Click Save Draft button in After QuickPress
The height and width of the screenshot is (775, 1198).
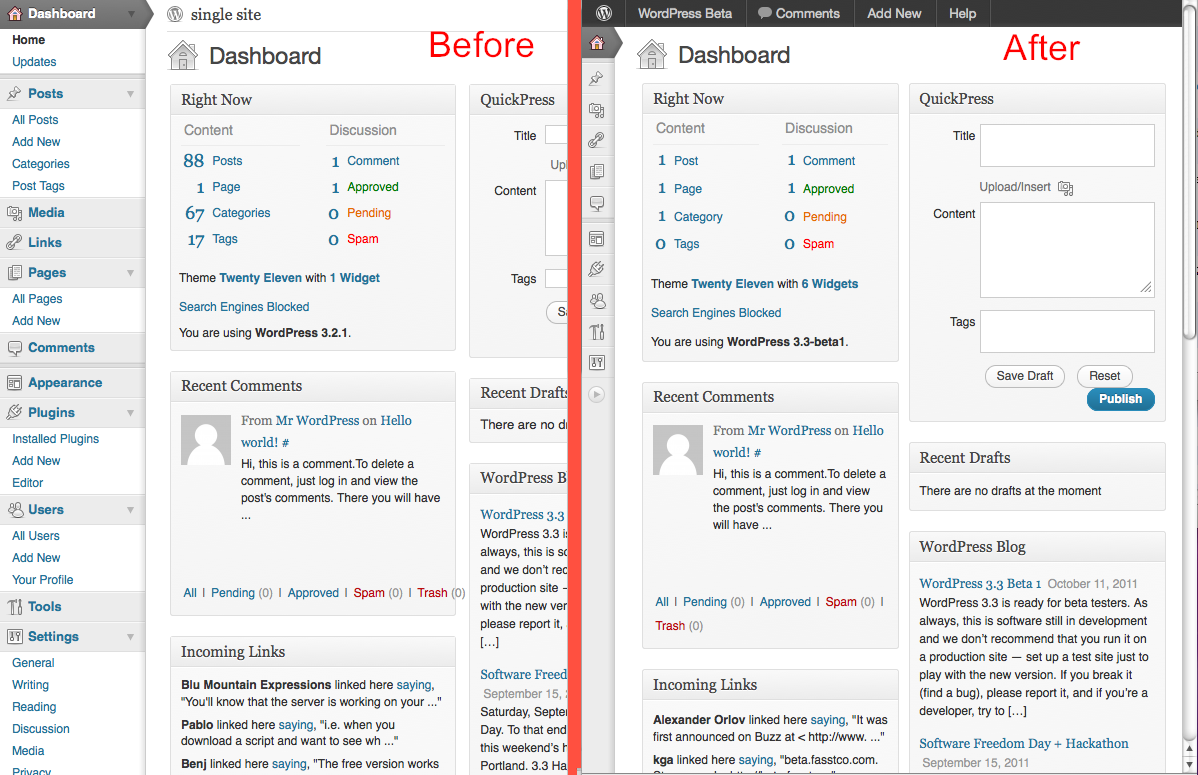click(1025, 376)
